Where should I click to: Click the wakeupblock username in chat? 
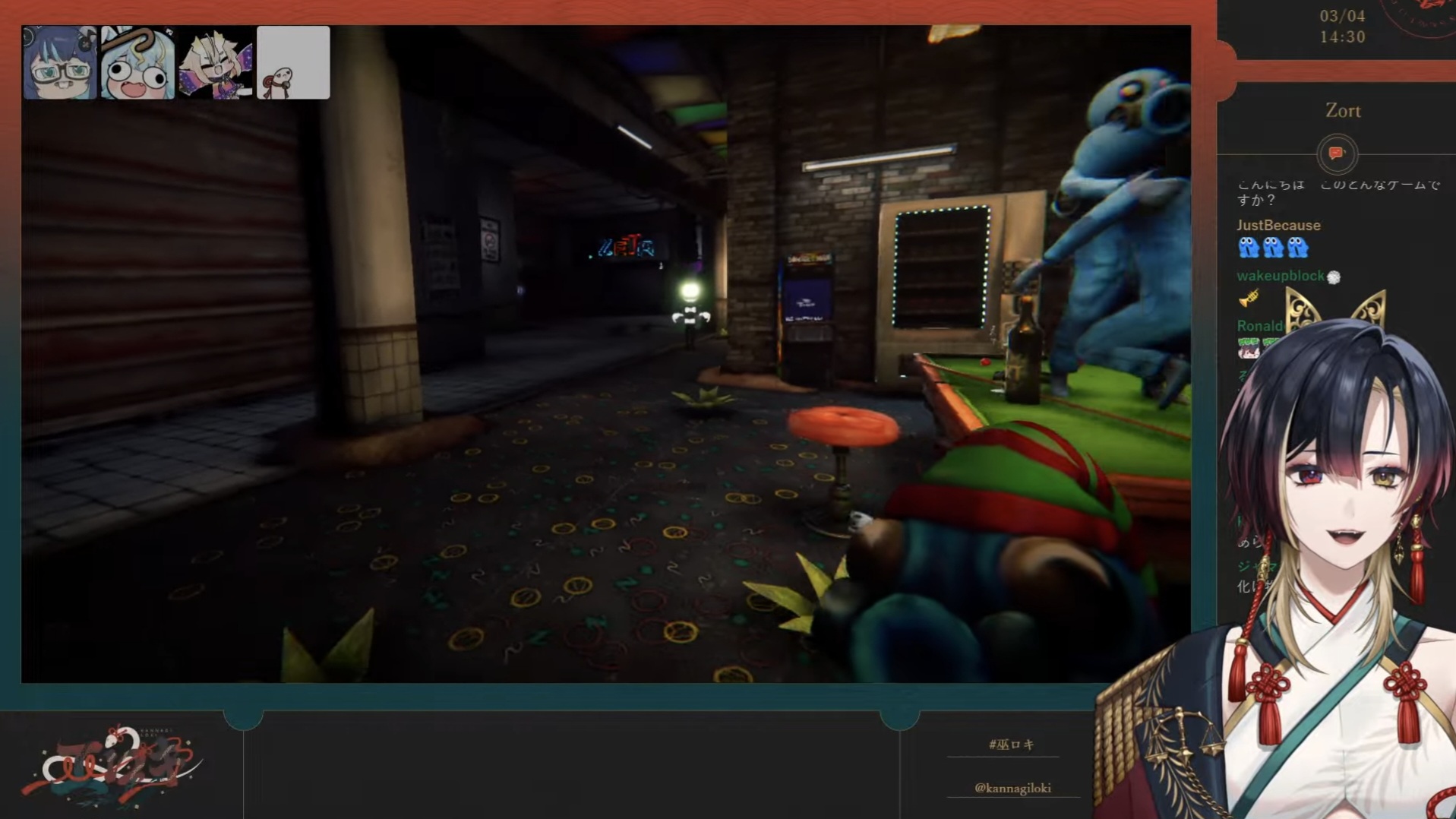click(1281, 276)
